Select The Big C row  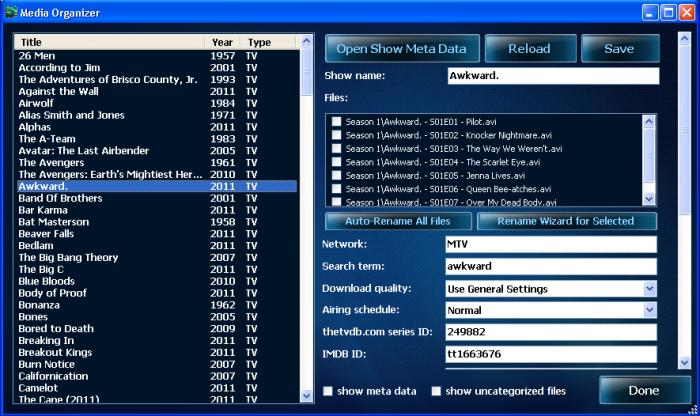(157, 270)
